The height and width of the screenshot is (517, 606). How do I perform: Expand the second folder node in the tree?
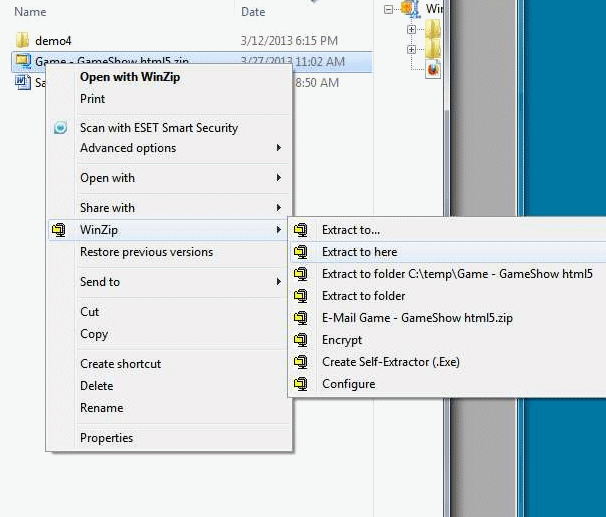(x=411, y=49)
